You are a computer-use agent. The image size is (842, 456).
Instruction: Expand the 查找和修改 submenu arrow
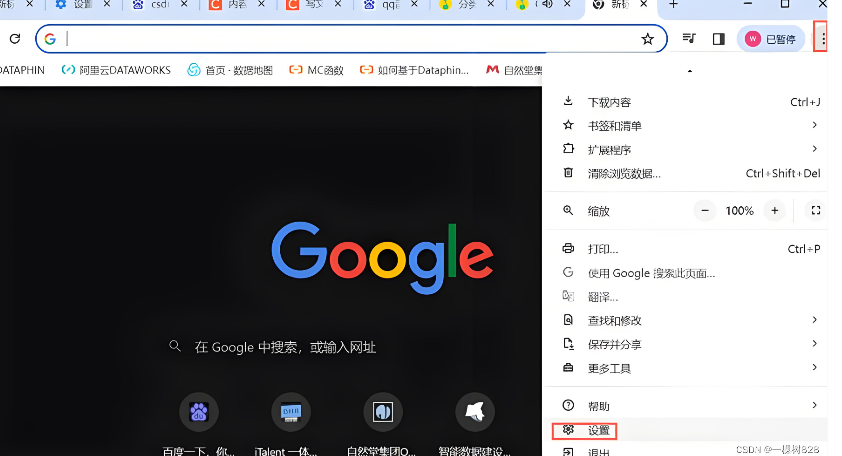(815, 320)
